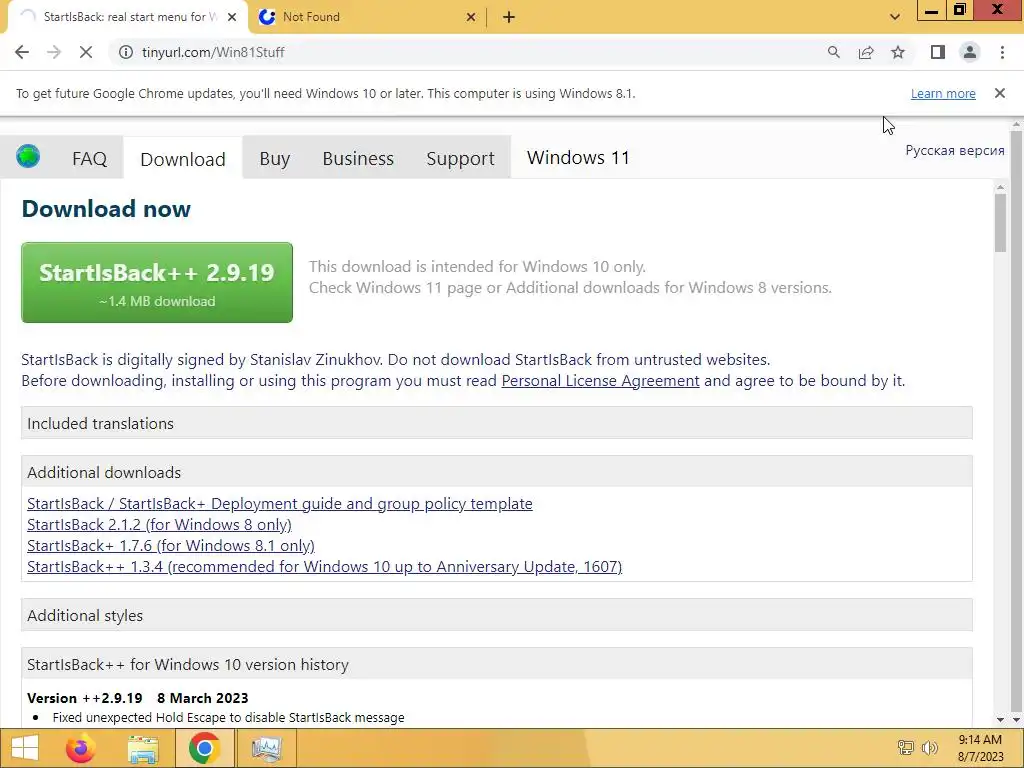Open the Chrome profile avatar

coord(970,52)
